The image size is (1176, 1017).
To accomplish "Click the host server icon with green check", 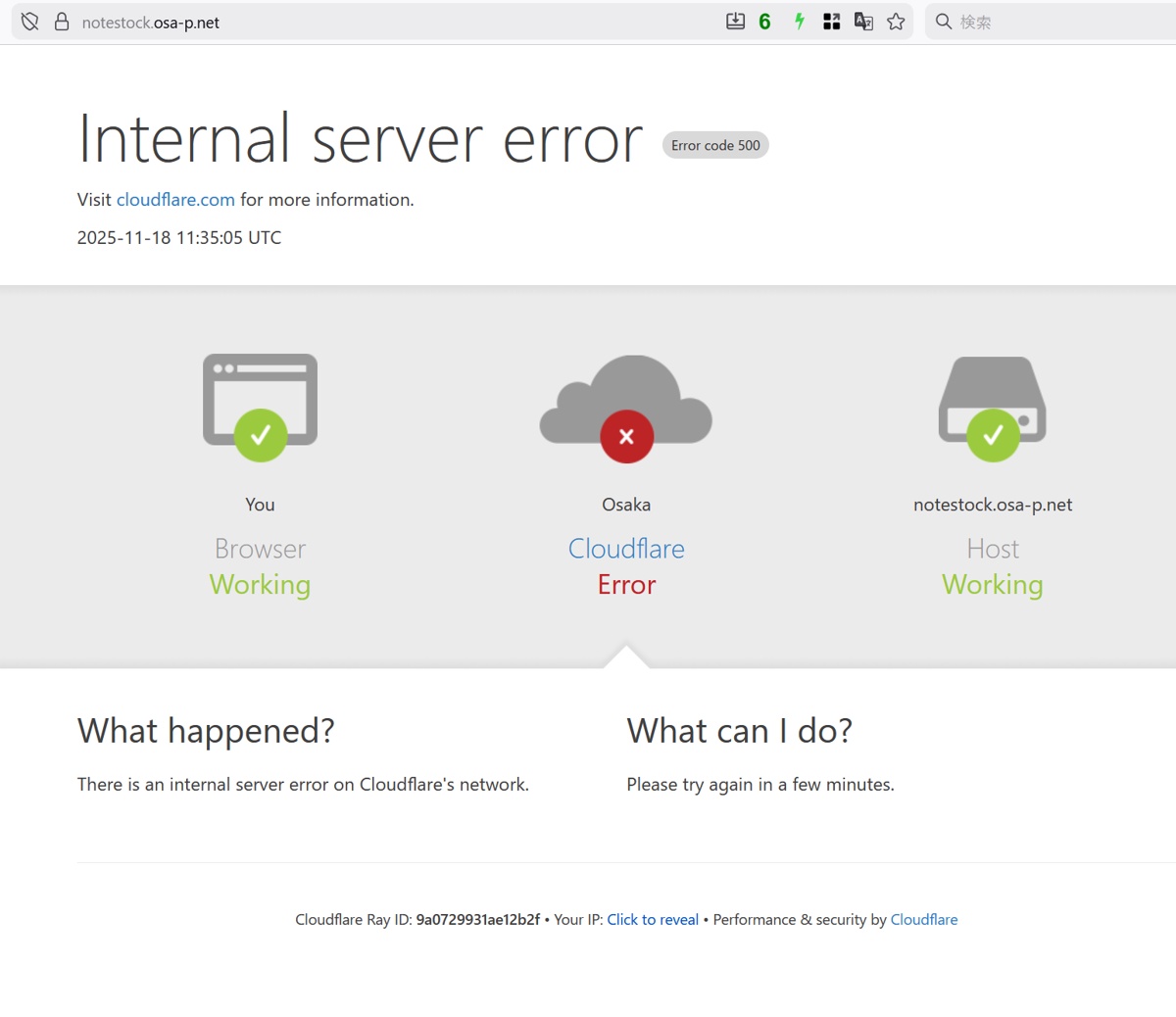I will point(993,409).
